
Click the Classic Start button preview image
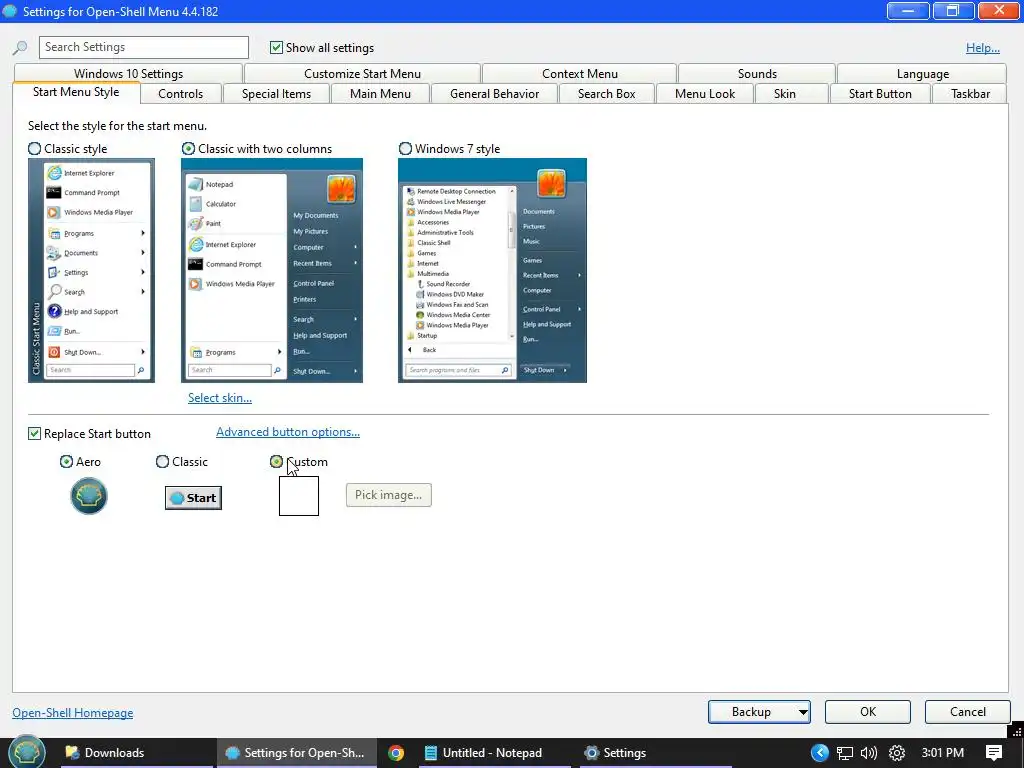(x=193, y=498)
